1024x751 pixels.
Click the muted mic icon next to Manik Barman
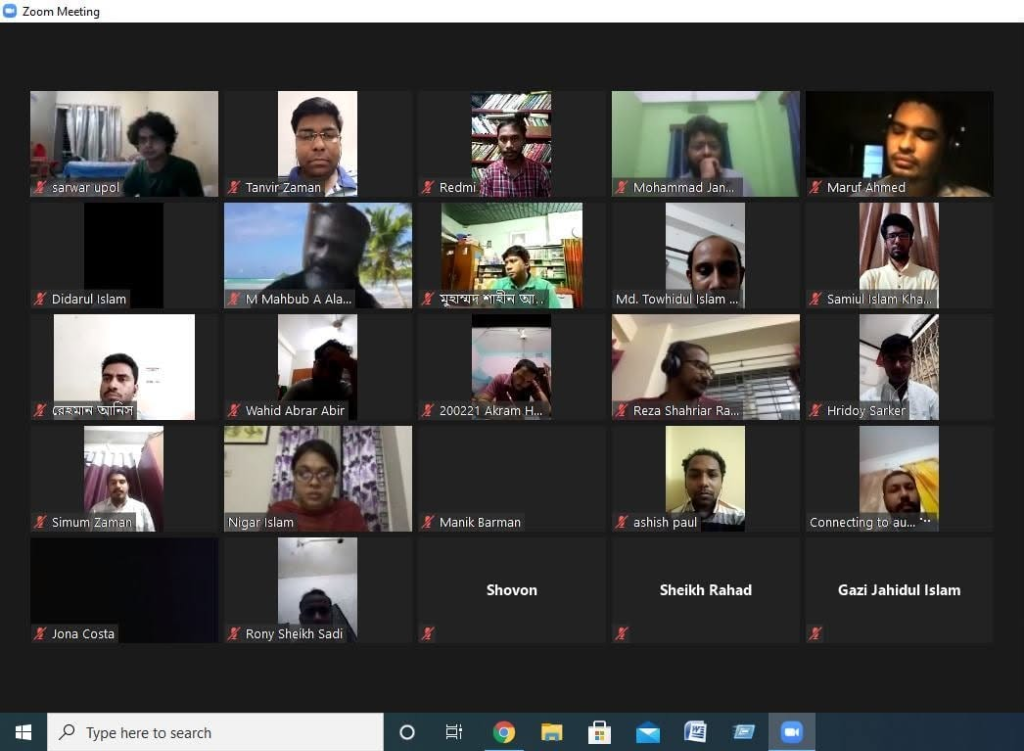[428, 522]
